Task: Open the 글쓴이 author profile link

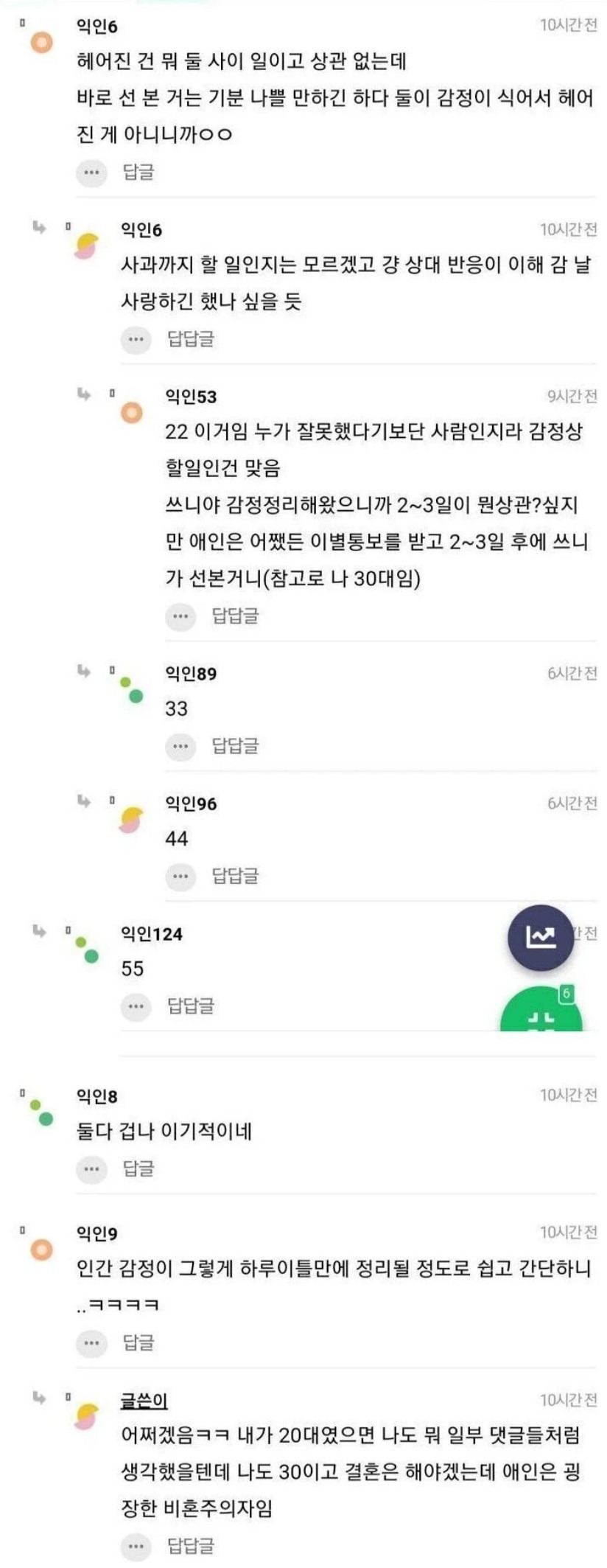Action: 144,1400
